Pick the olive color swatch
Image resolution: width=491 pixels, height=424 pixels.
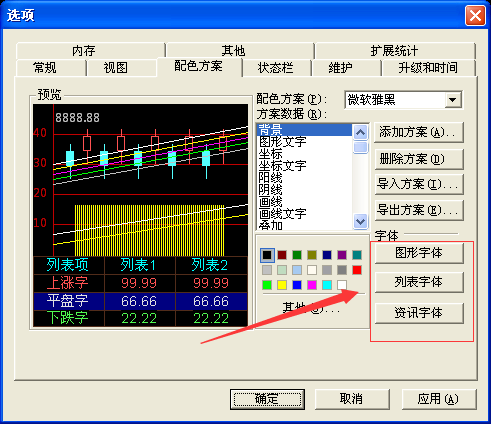(x=312, y=255)
